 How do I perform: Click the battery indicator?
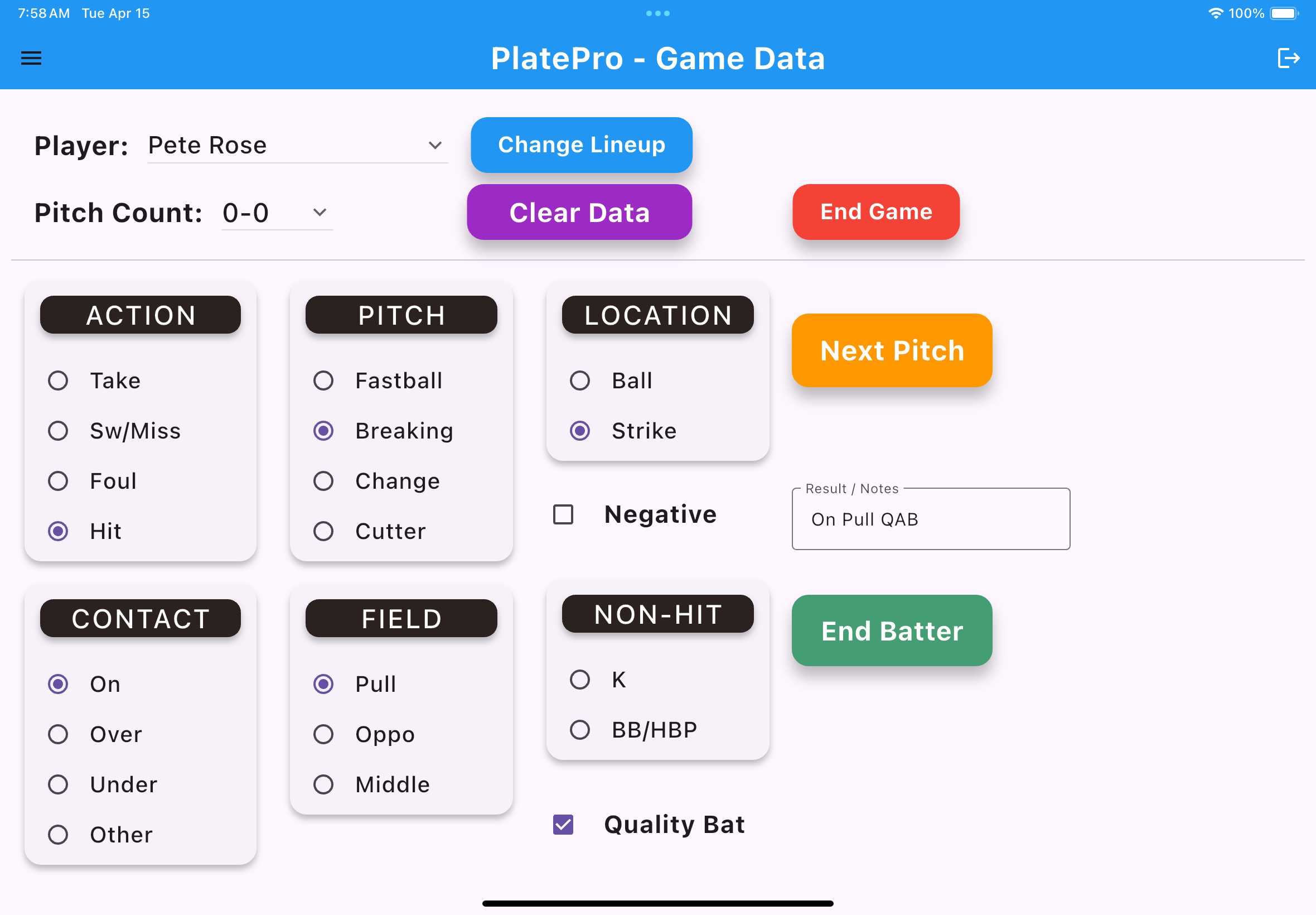pos(1283,13)
